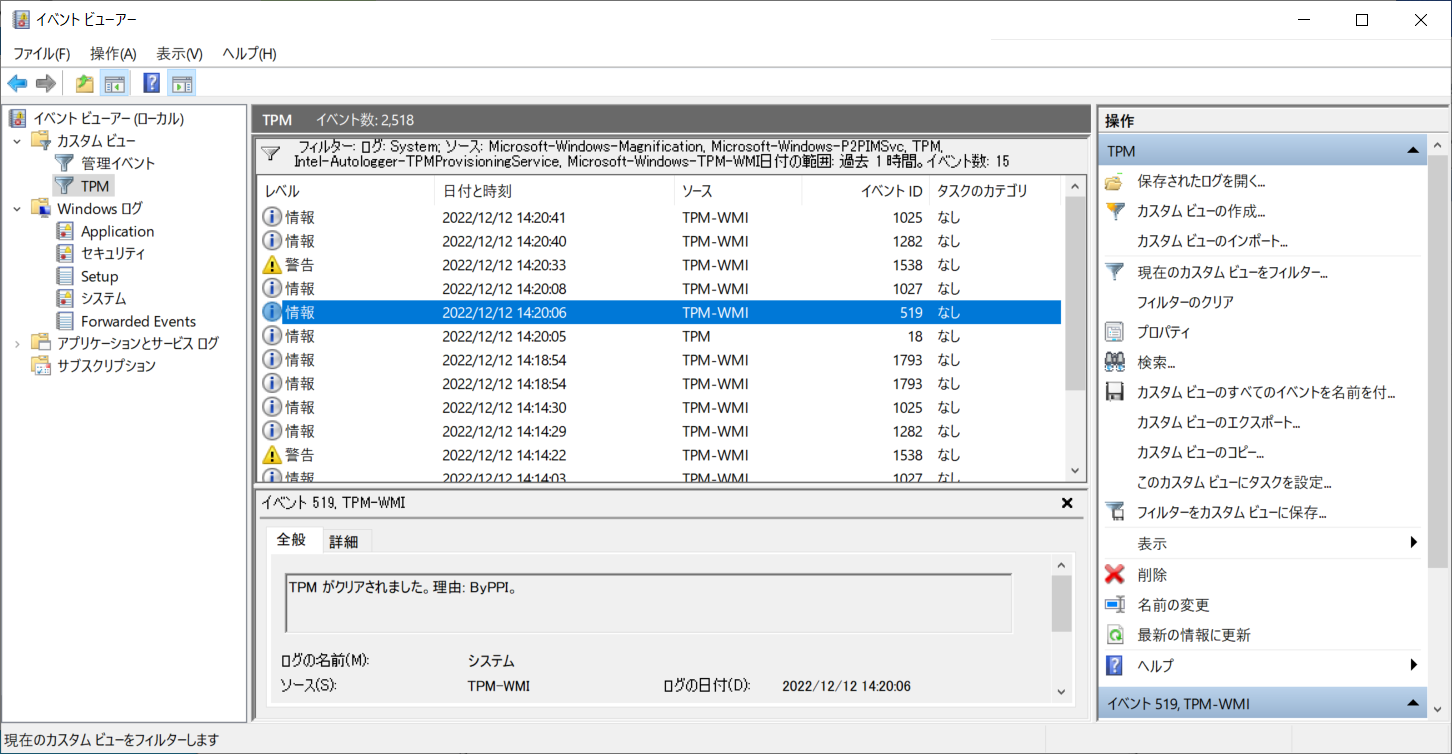The width and height of the screenshot is (1452, 754).
Task: Click the up-one-level folder toolbar icon
Action: [85, 83]
